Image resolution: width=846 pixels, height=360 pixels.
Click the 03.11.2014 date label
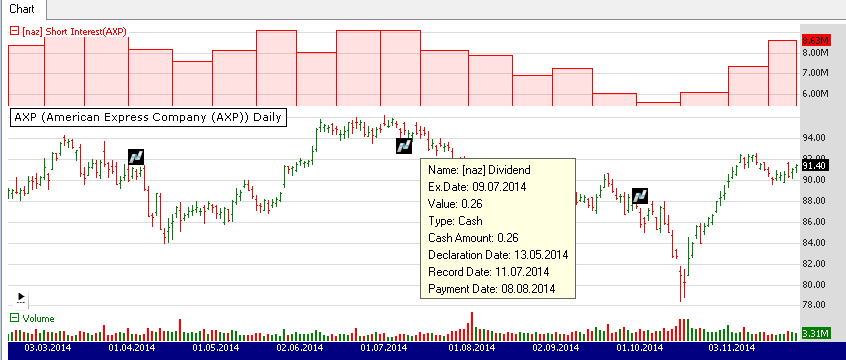pos(731,347)
